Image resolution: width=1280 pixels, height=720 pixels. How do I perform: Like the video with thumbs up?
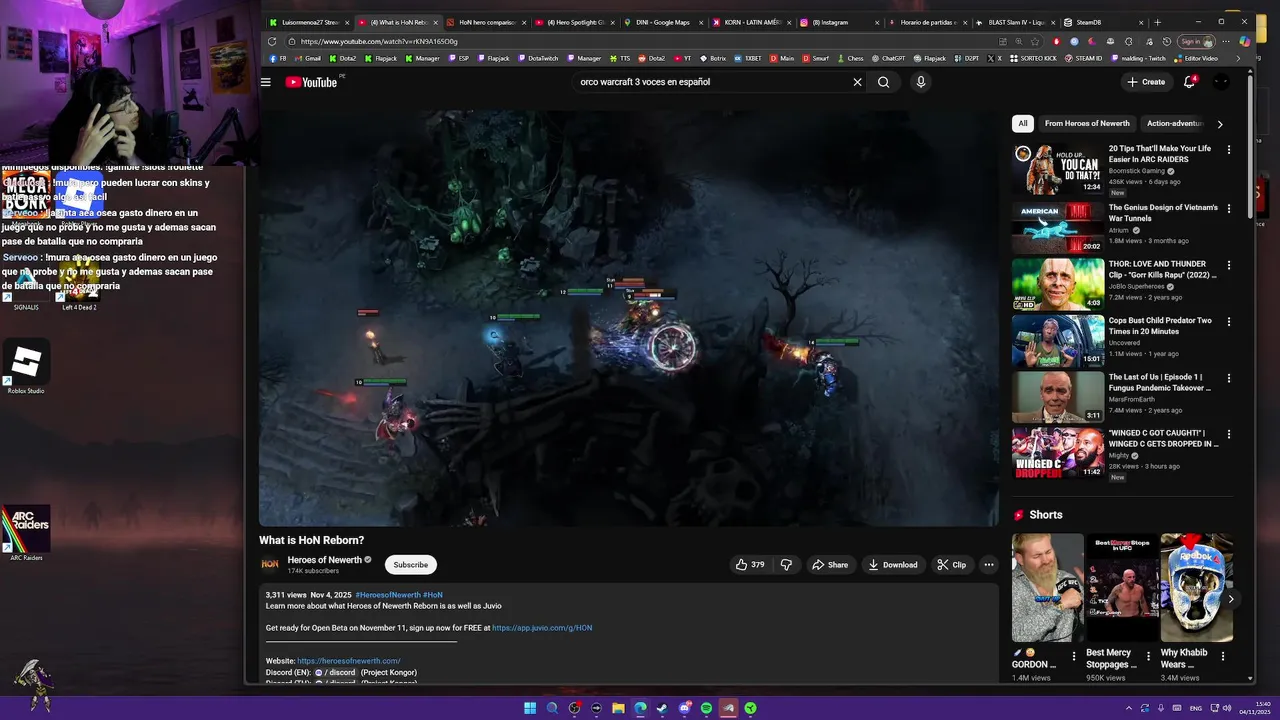pos(750,565)
